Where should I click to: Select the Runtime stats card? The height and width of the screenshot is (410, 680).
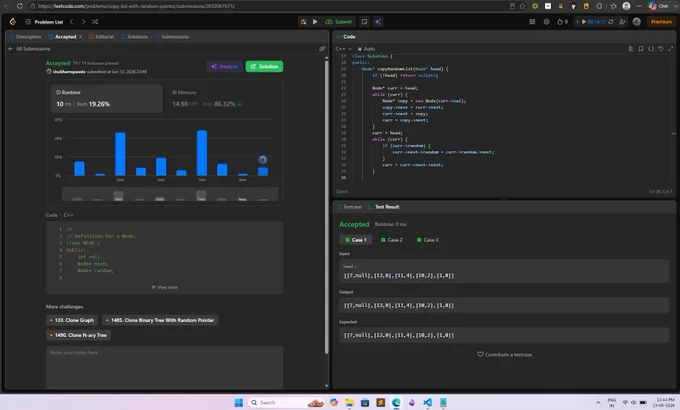coord(106,98)
